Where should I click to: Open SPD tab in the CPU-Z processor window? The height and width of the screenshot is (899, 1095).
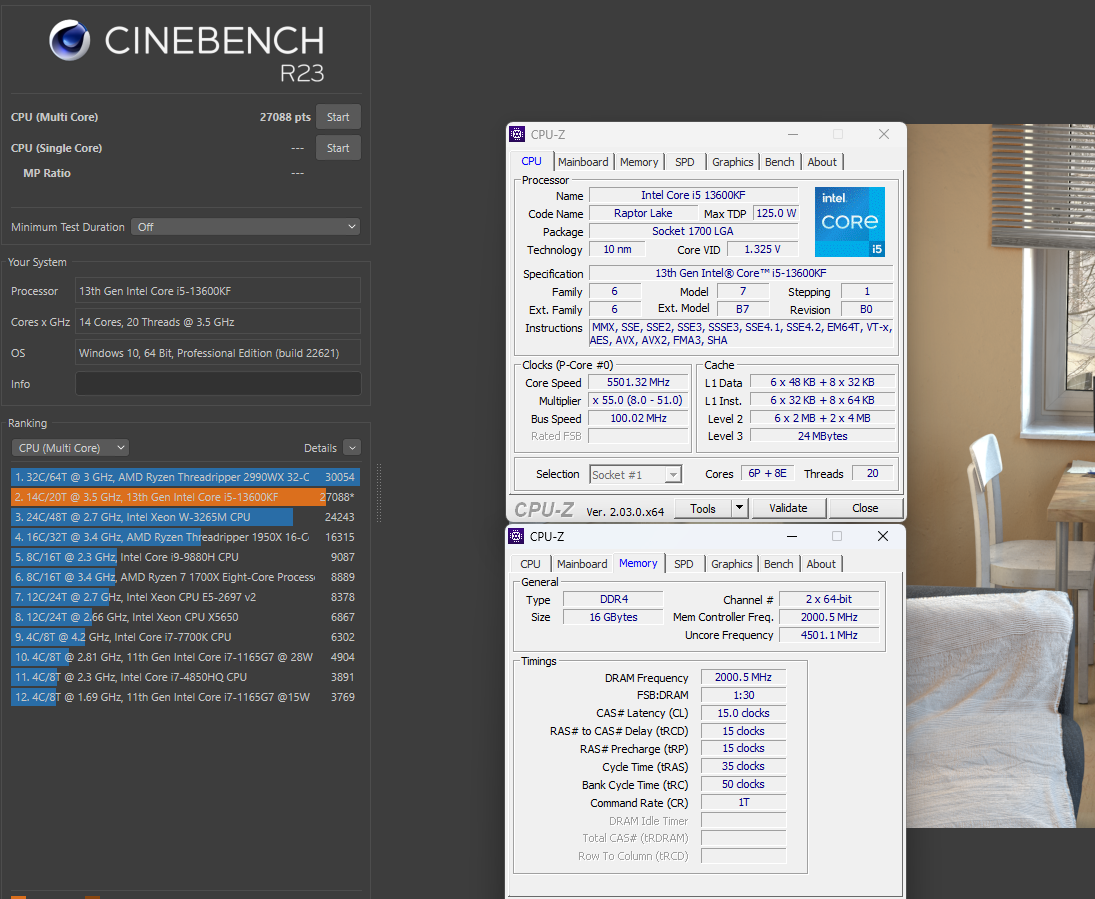[x=685, y=162]
